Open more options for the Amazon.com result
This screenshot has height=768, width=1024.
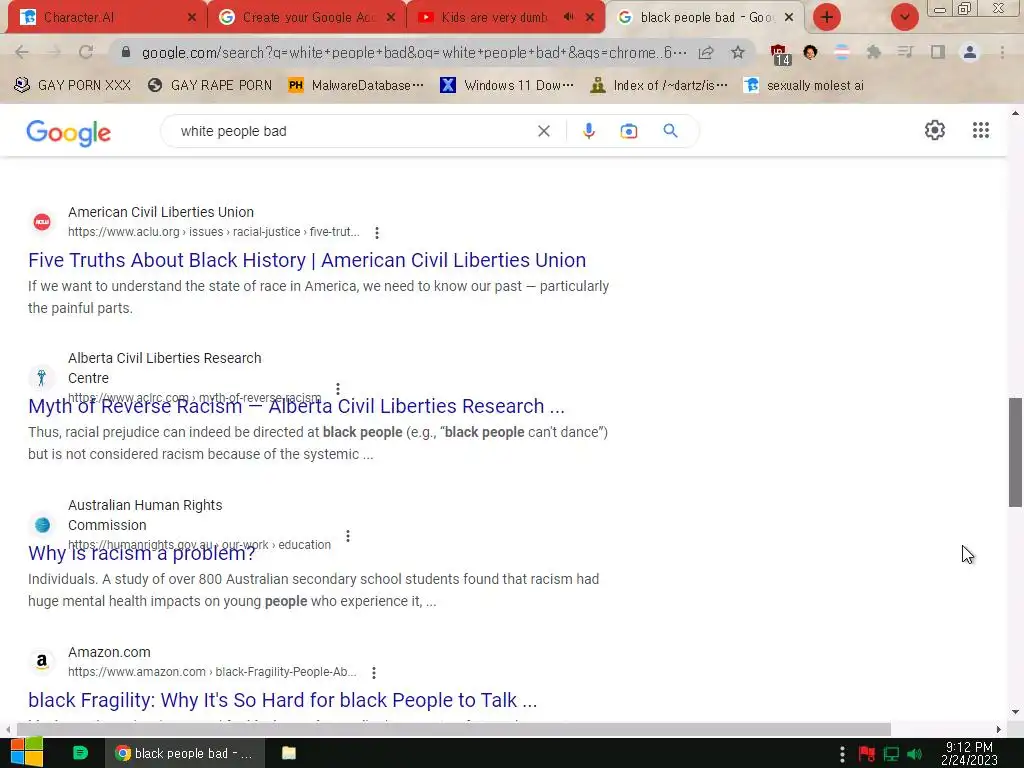point(374,673)
